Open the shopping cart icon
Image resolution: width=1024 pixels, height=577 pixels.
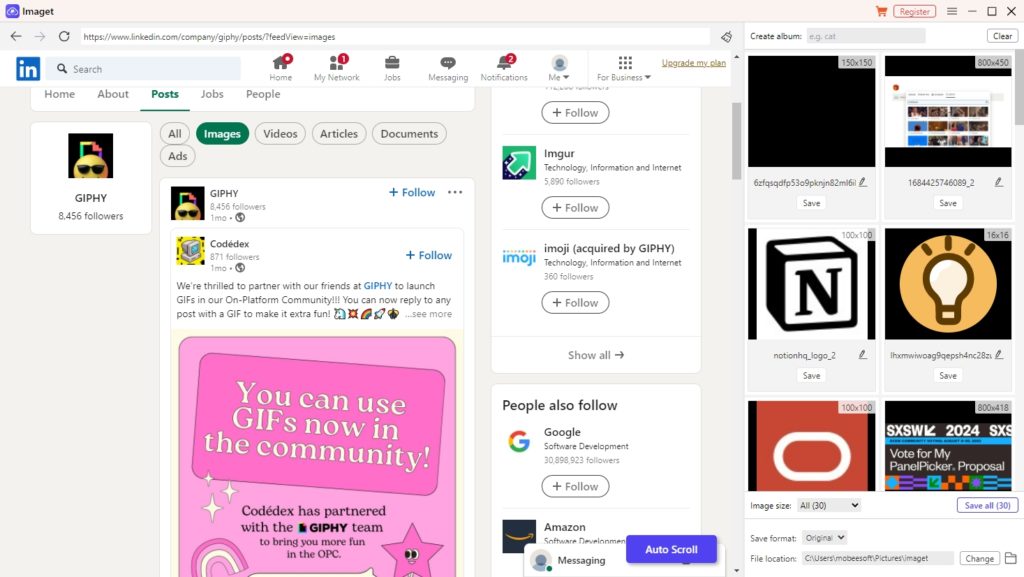click(x=881, y=11)
